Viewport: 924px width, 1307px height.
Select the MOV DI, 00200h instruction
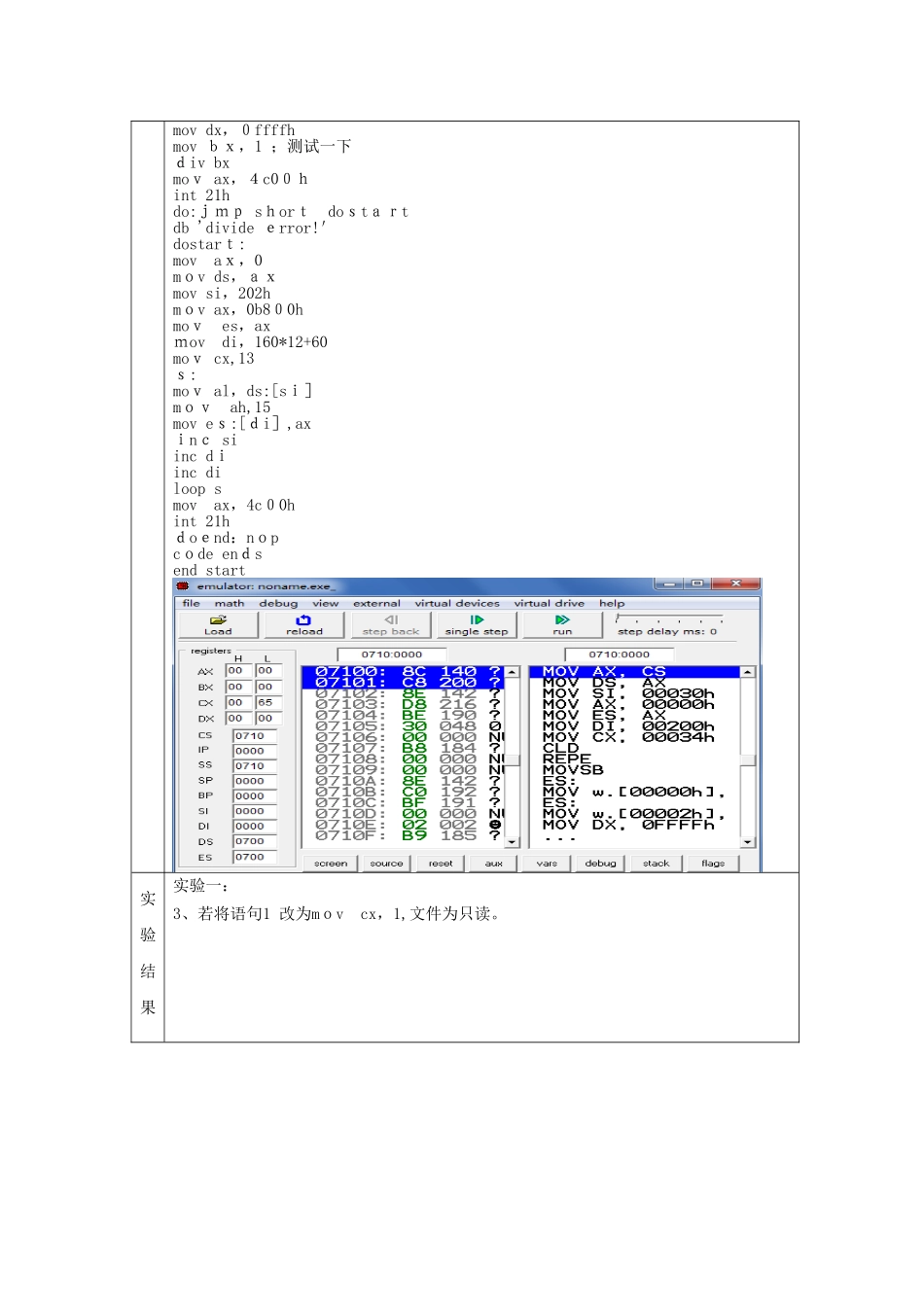[634, 726]
